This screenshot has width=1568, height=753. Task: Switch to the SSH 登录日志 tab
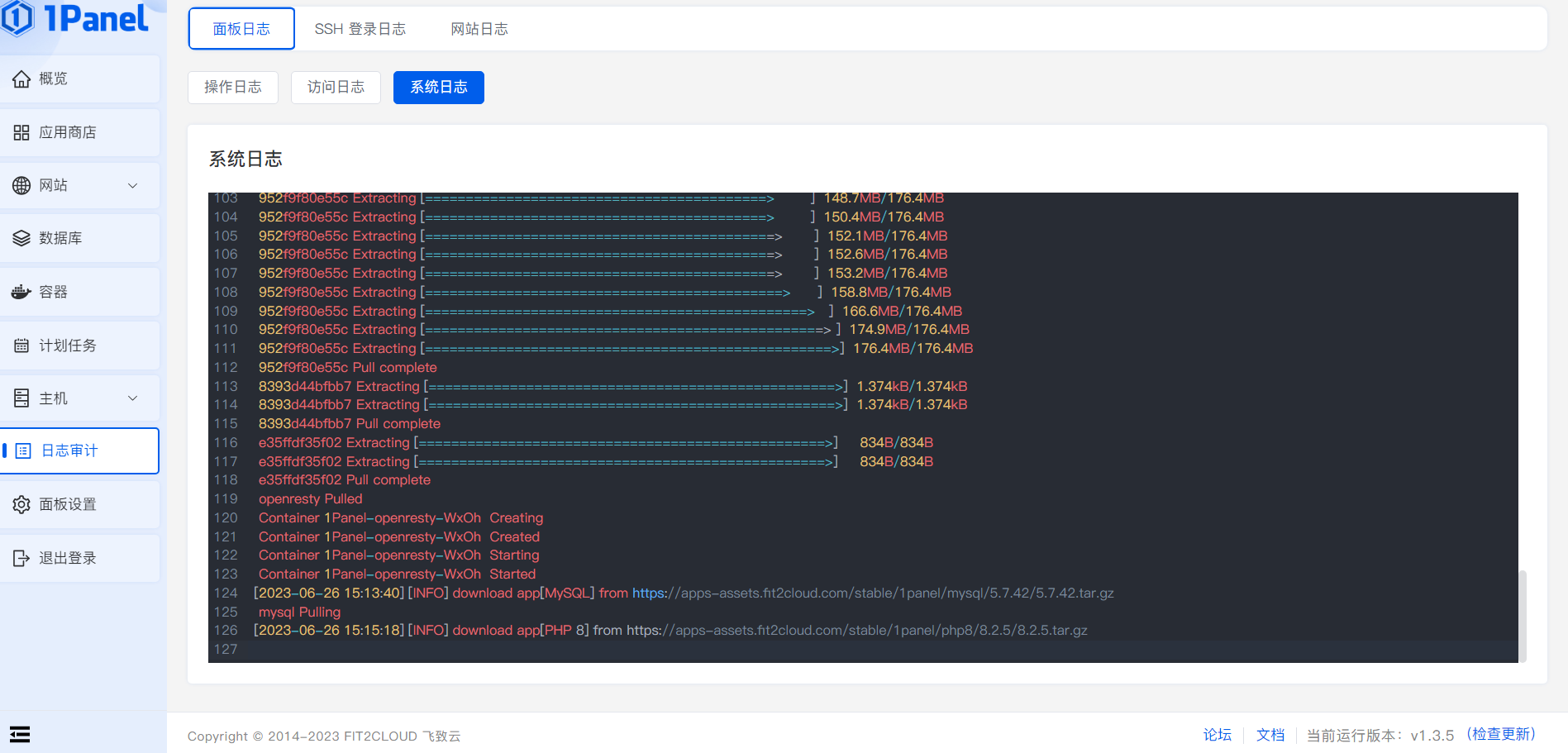[360, 28]
